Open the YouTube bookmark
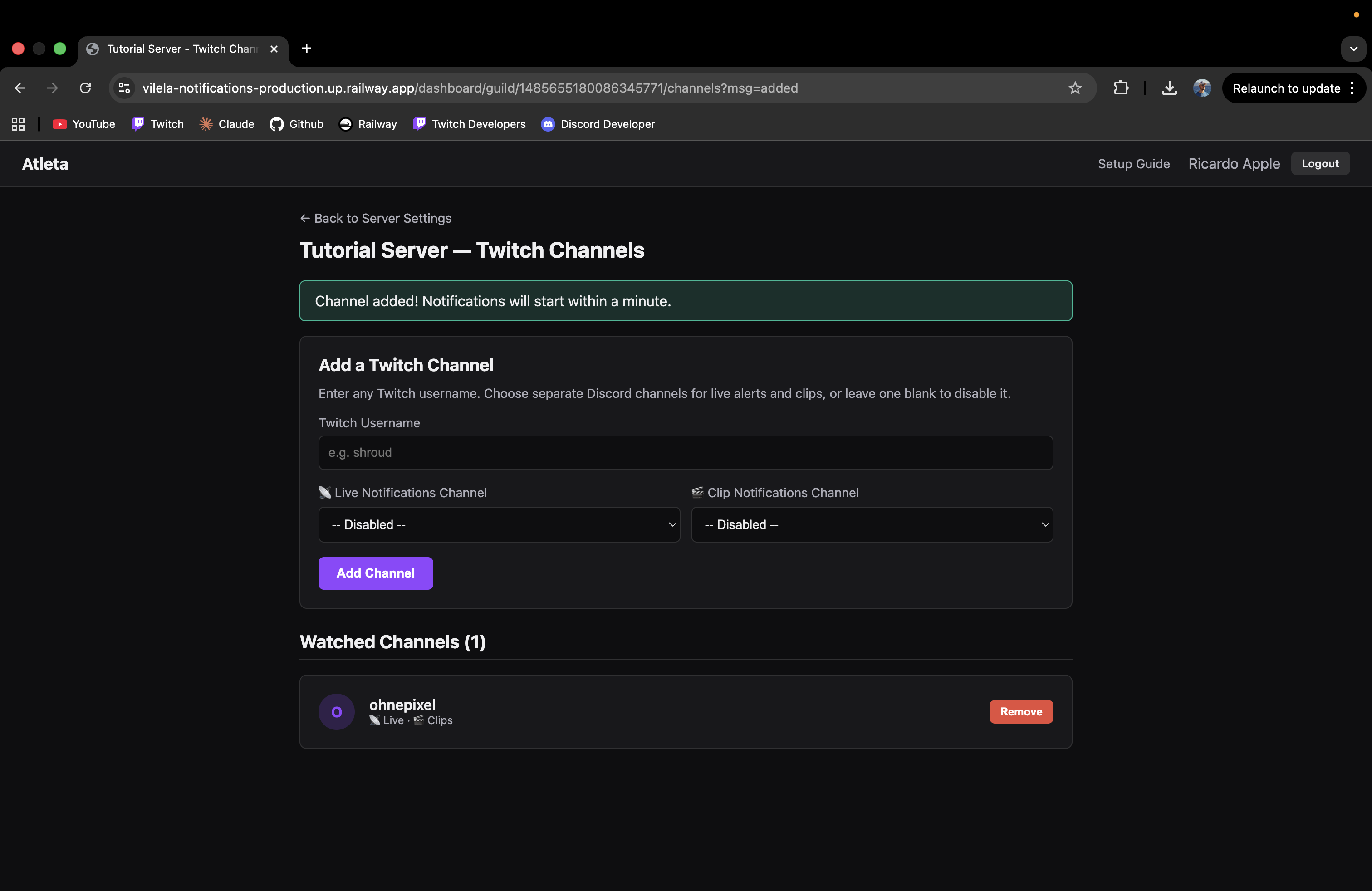 tap(83, 124)
